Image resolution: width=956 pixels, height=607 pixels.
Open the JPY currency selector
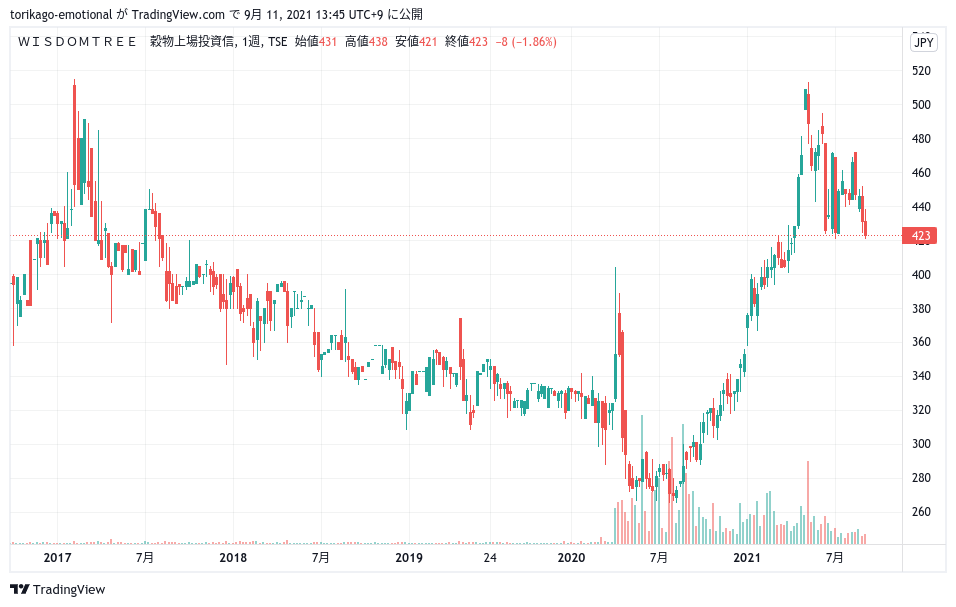[924, 42]
